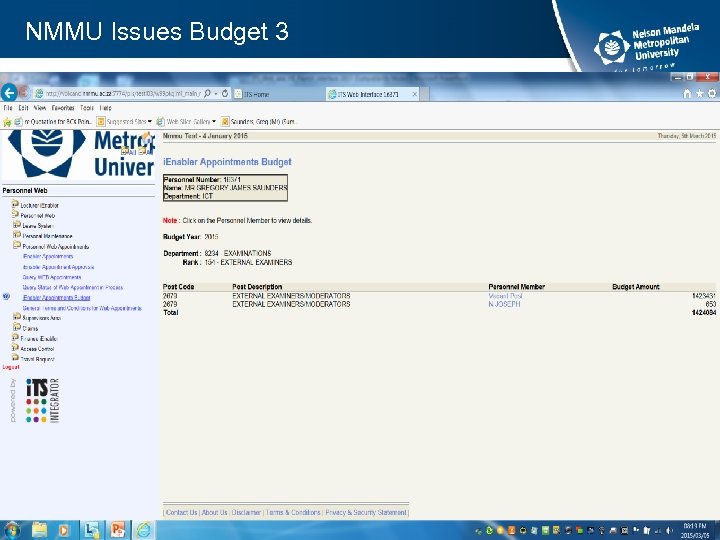Screen dimensions: 720x540
Task: Open General Terms and Conditions link
Action: pos(82,308)
